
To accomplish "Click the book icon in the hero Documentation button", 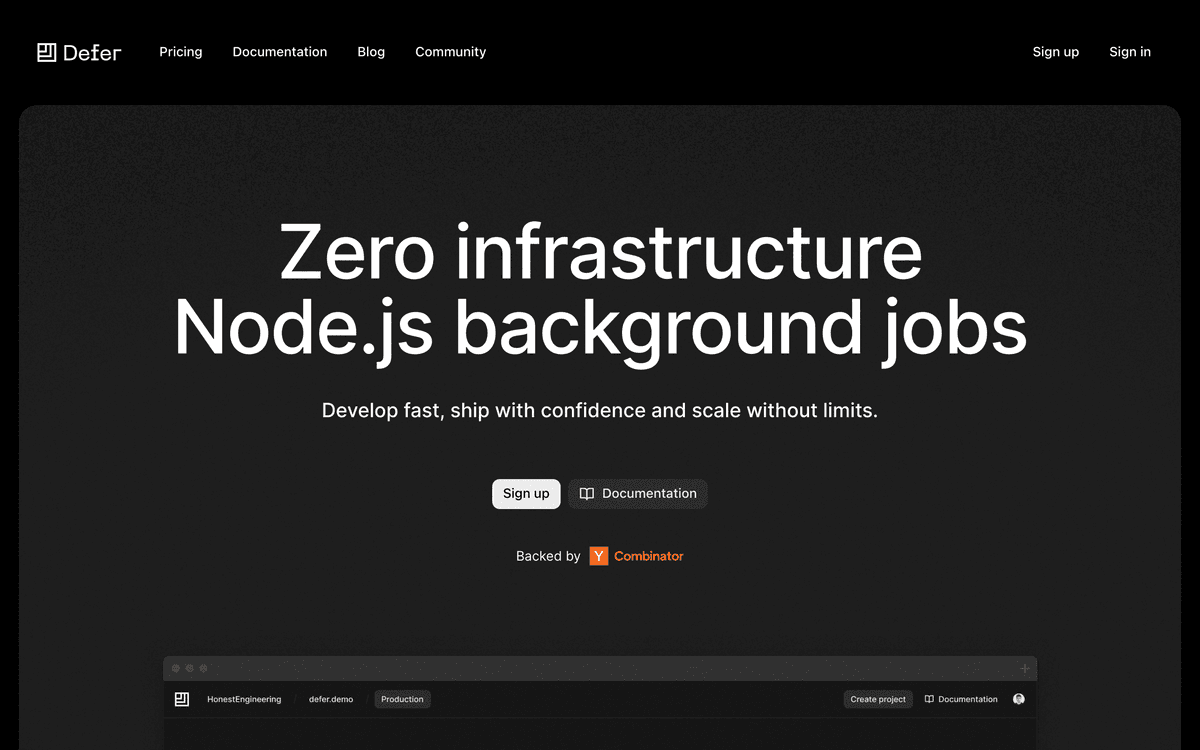I will (587, 494).
